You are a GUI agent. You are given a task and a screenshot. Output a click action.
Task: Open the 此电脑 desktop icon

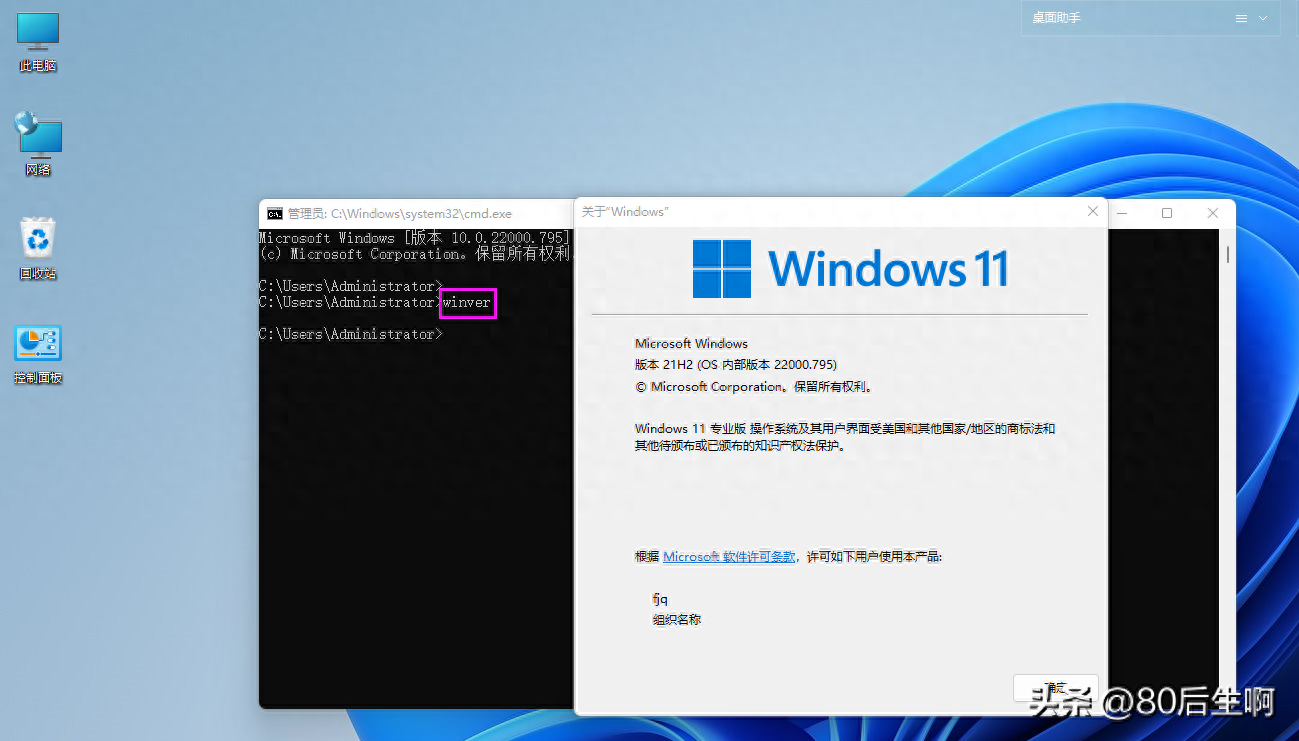38,40
